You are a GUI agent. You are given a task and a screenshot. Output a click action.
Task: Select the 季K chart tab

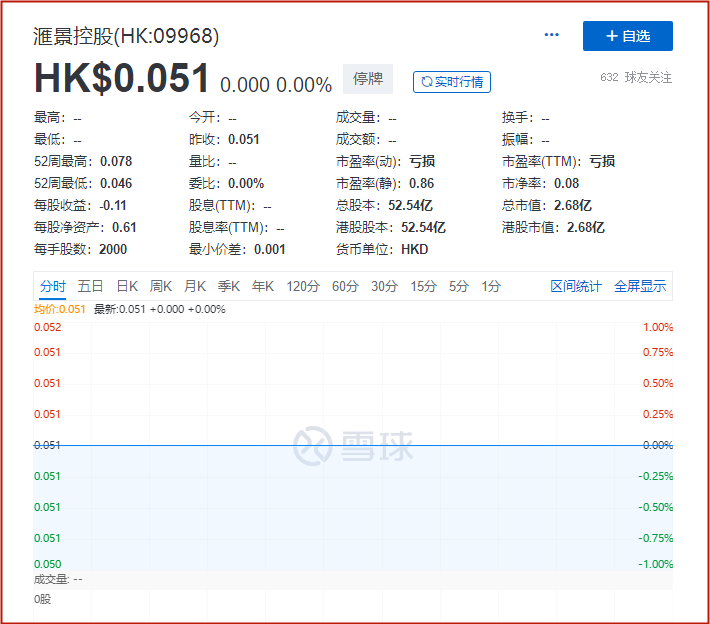pos(229,286)
